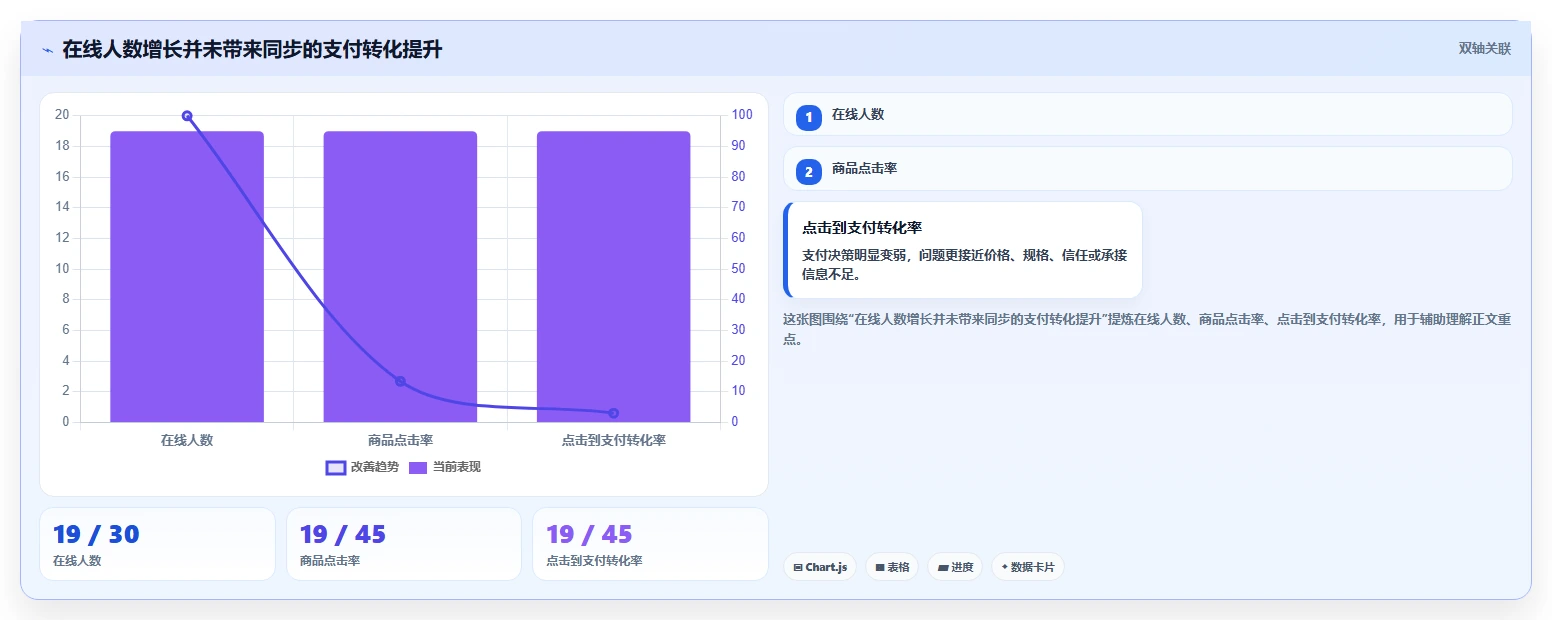Image resolution: width=1552 pixels, height=620 pixels.
Task: Click the lightning icon beside the card title
Action: 47,50
